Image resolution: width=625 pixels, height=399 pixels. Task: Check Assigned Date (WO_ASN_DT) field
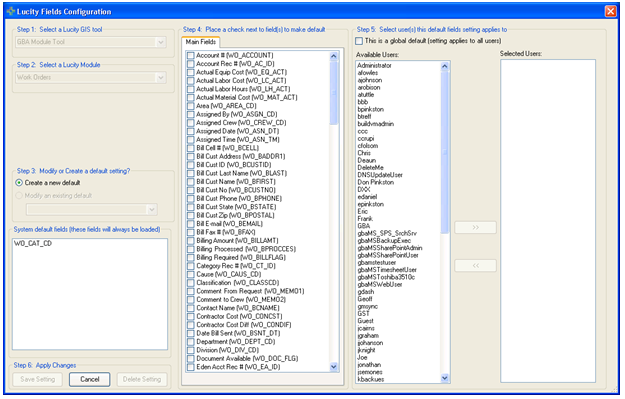point(191,131)
